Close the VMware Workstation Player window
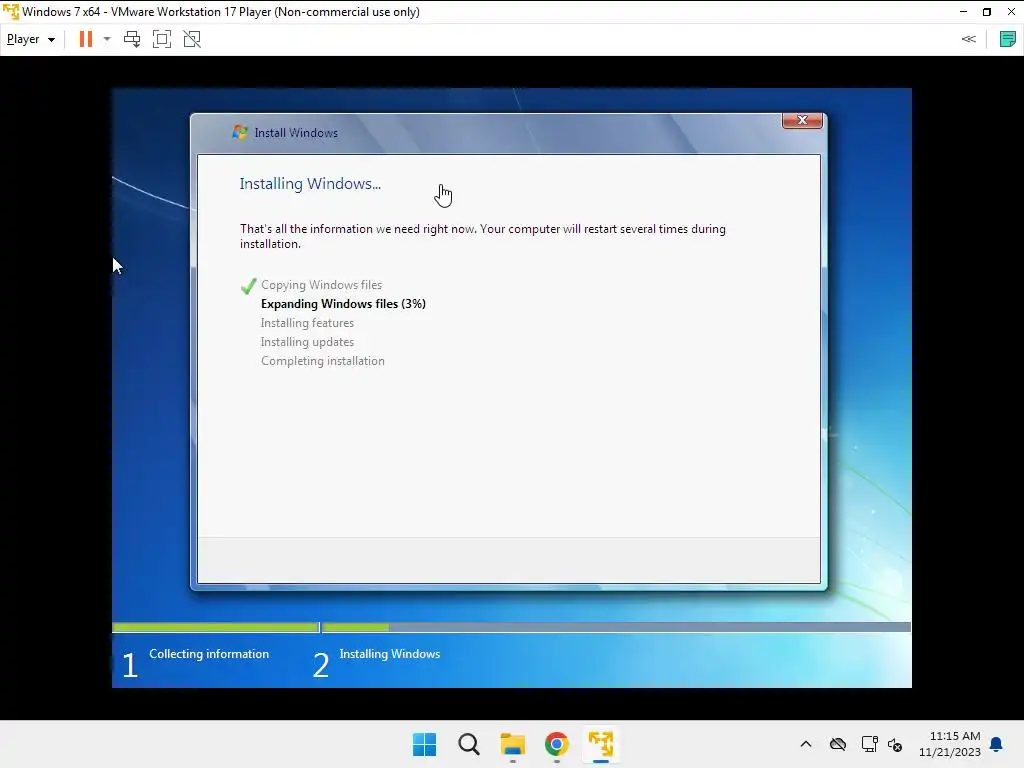 click(1011, 12)
